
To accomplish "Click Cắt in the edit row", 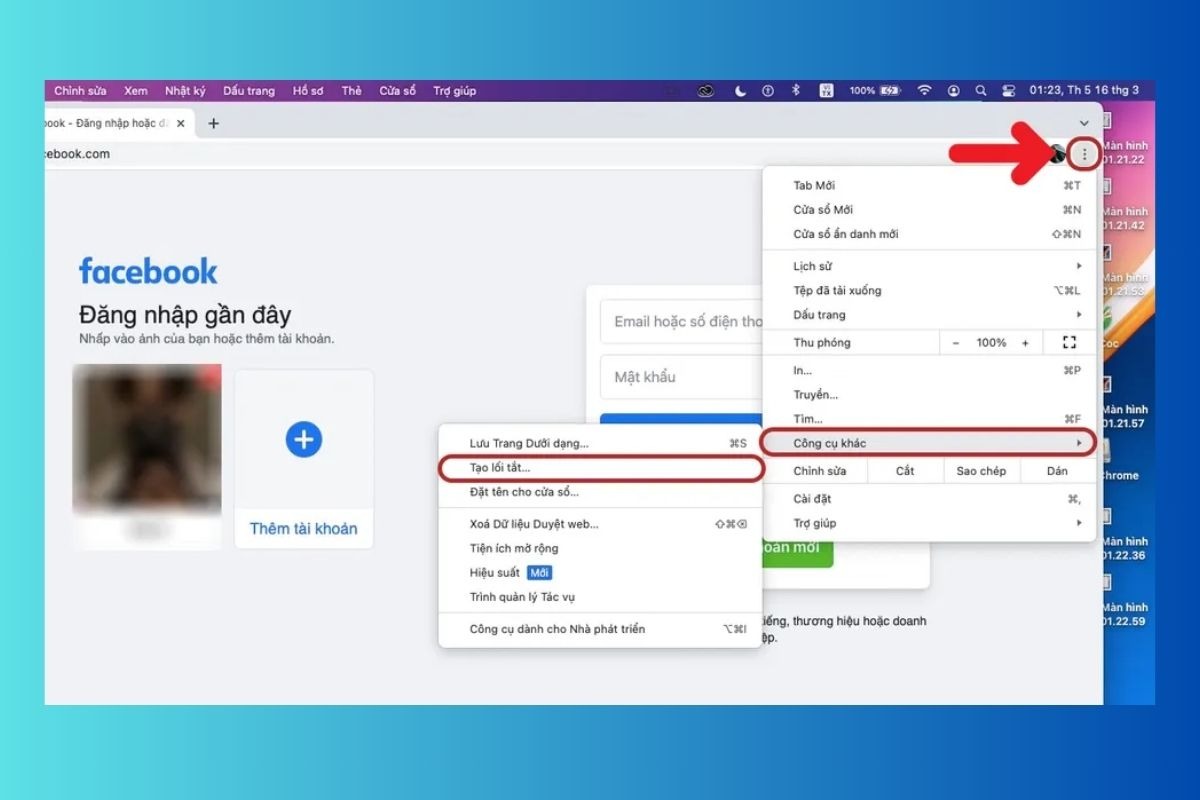I will point(905,471).
